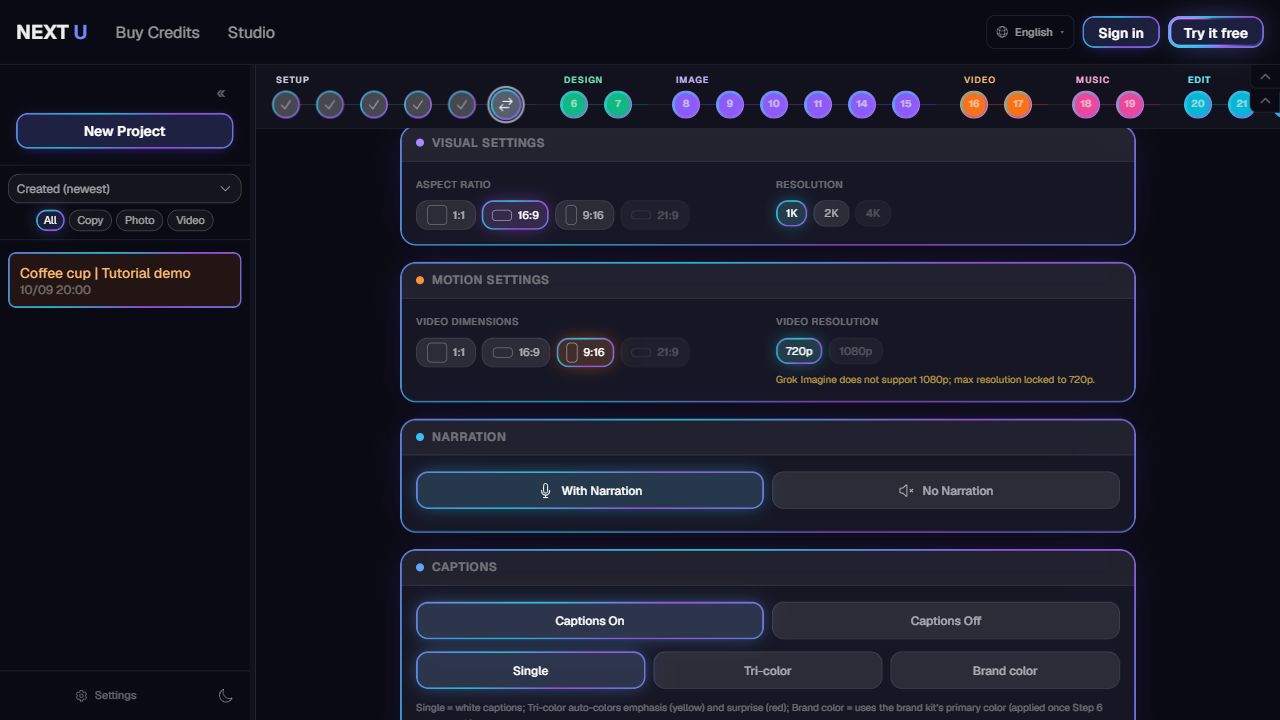Set video dimensions to 16:9 in Motion Settings
This screenshot has height=720, width=1280.
pyautogui.click(x=516, y=352)
